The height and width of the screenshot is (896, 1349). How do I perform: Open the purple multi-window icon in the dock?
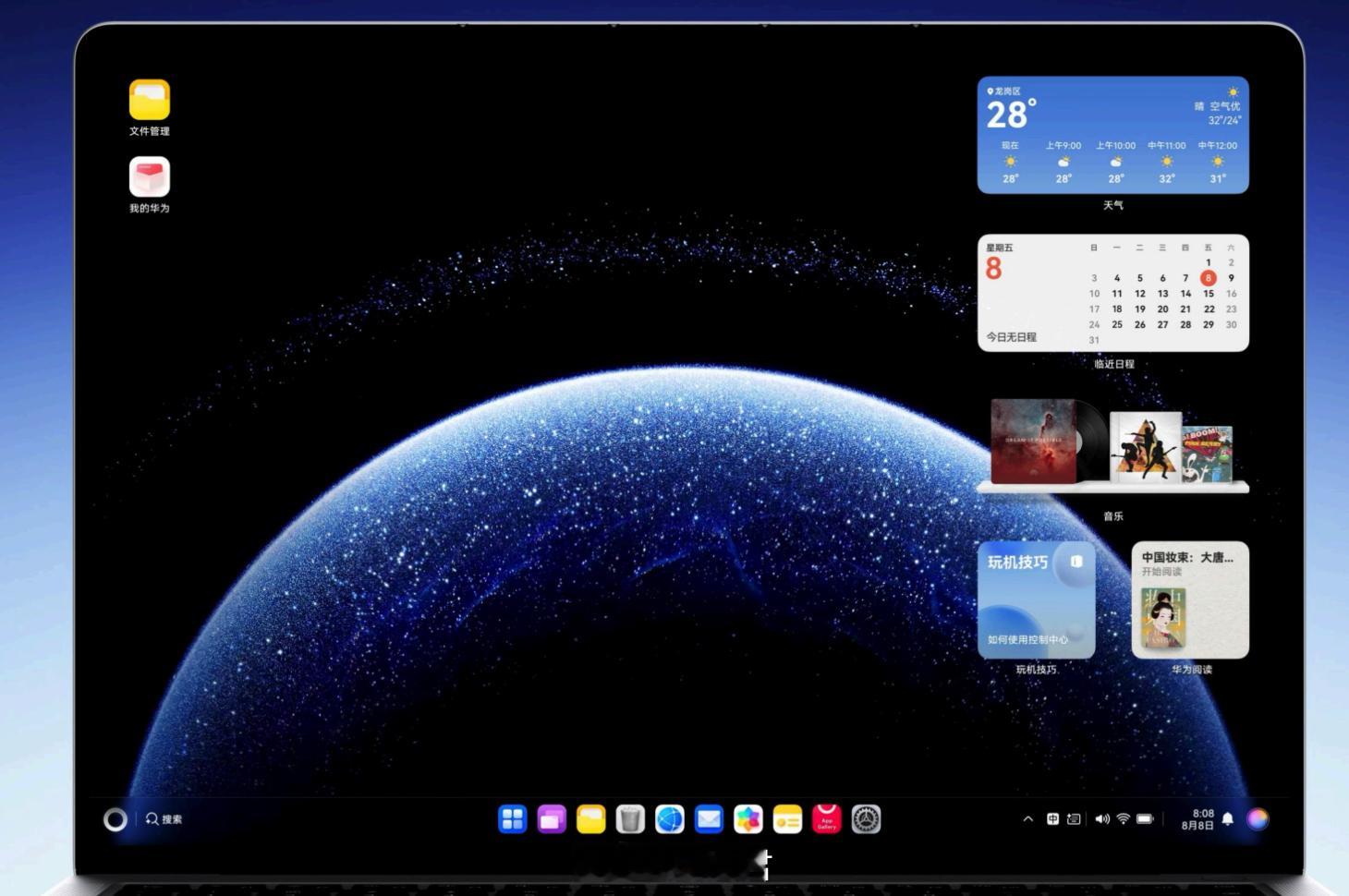(552, 819)
